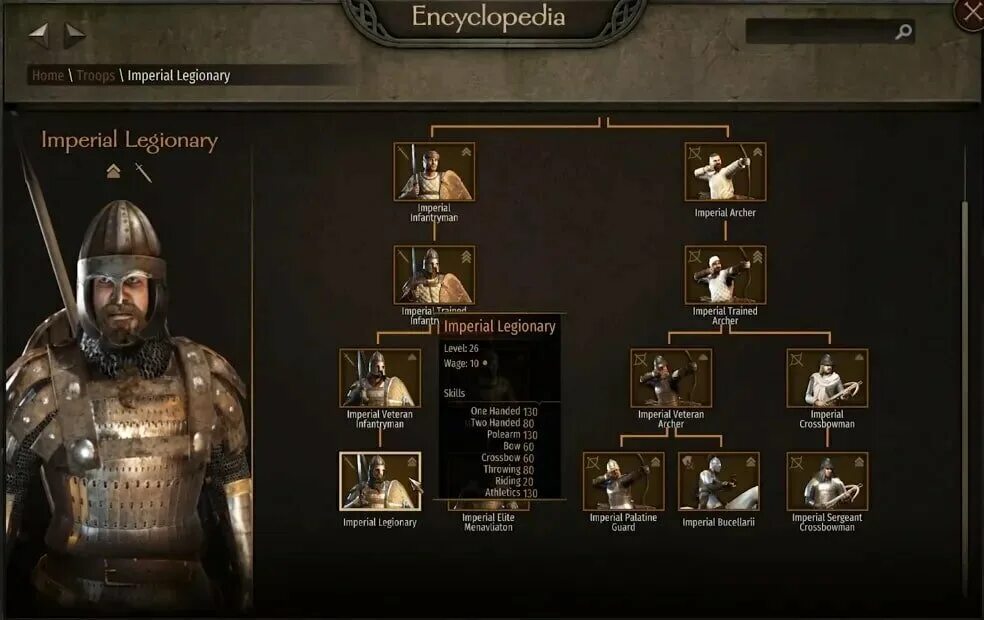Click the sword infantry icon under title
This screenshot has width=984, height=620.
pos(143,172)
